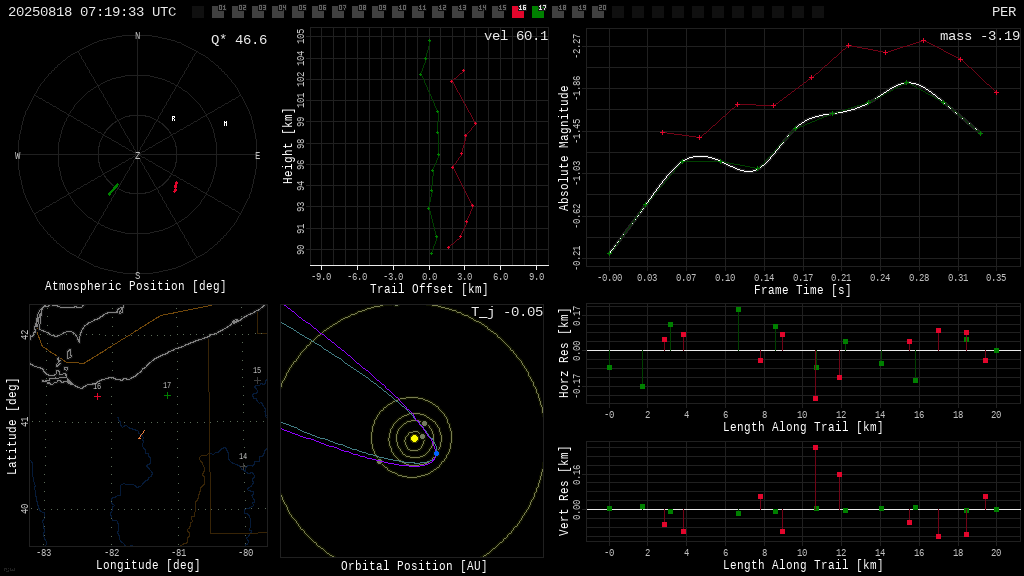This screenshot has height=576, width=1024.
Task: Click the mass -3.19 readout
Action: click(x=980, y=36)
